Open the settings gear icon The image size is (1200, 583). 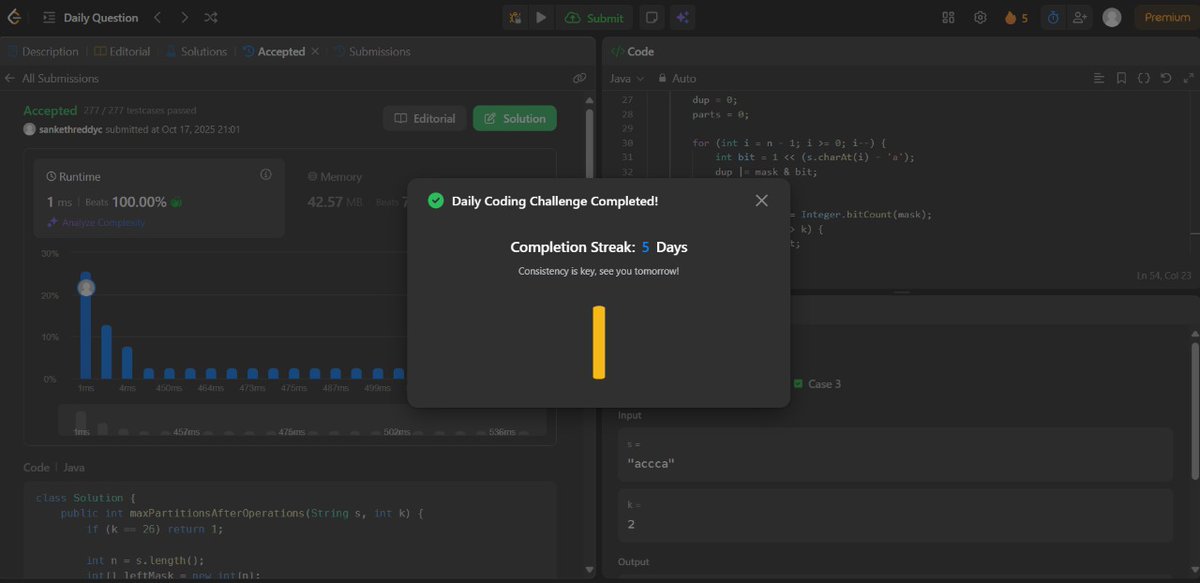980,18
